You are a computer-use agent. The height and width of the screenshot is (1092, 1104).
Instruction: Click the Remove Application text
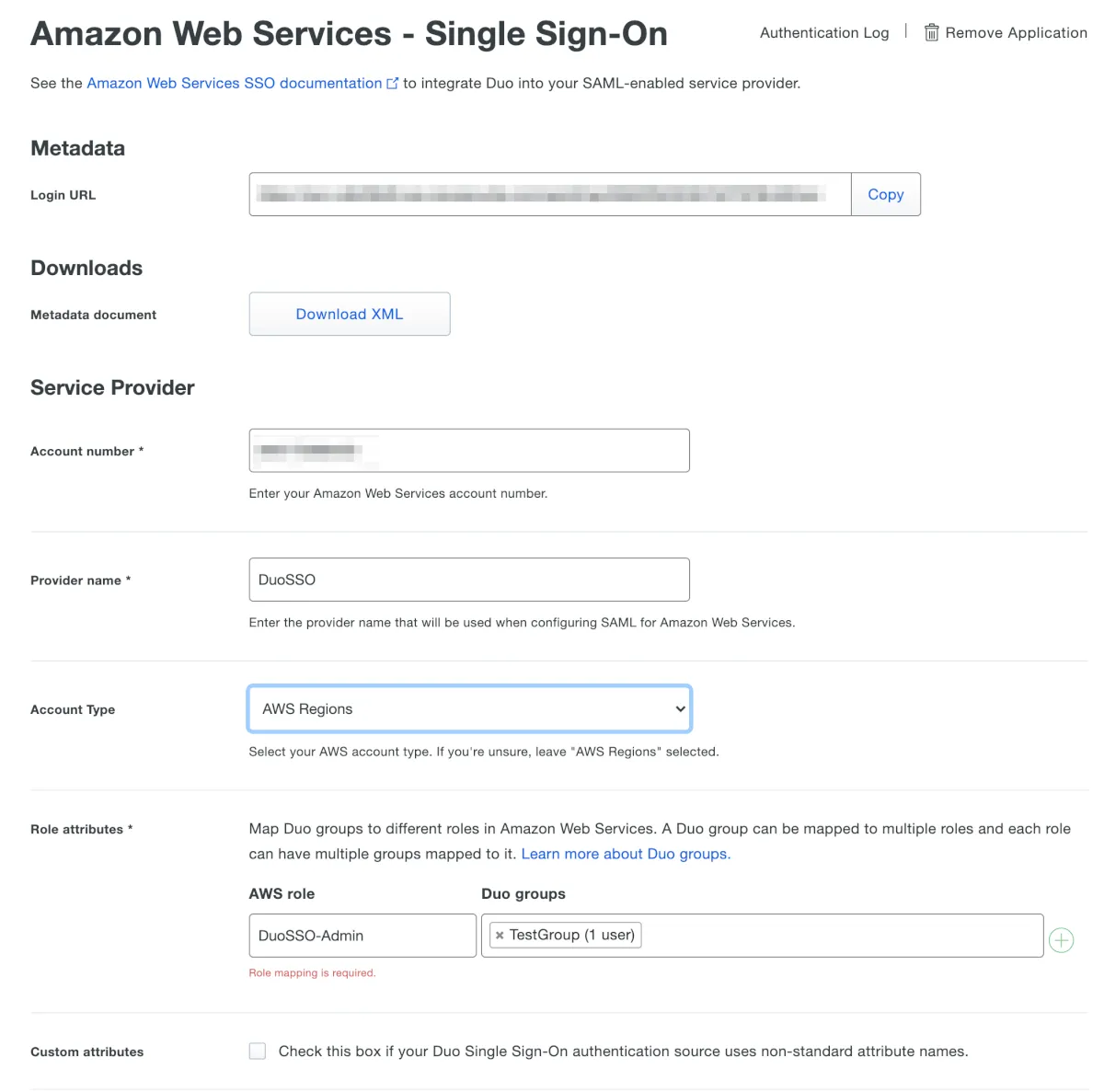1016,33
